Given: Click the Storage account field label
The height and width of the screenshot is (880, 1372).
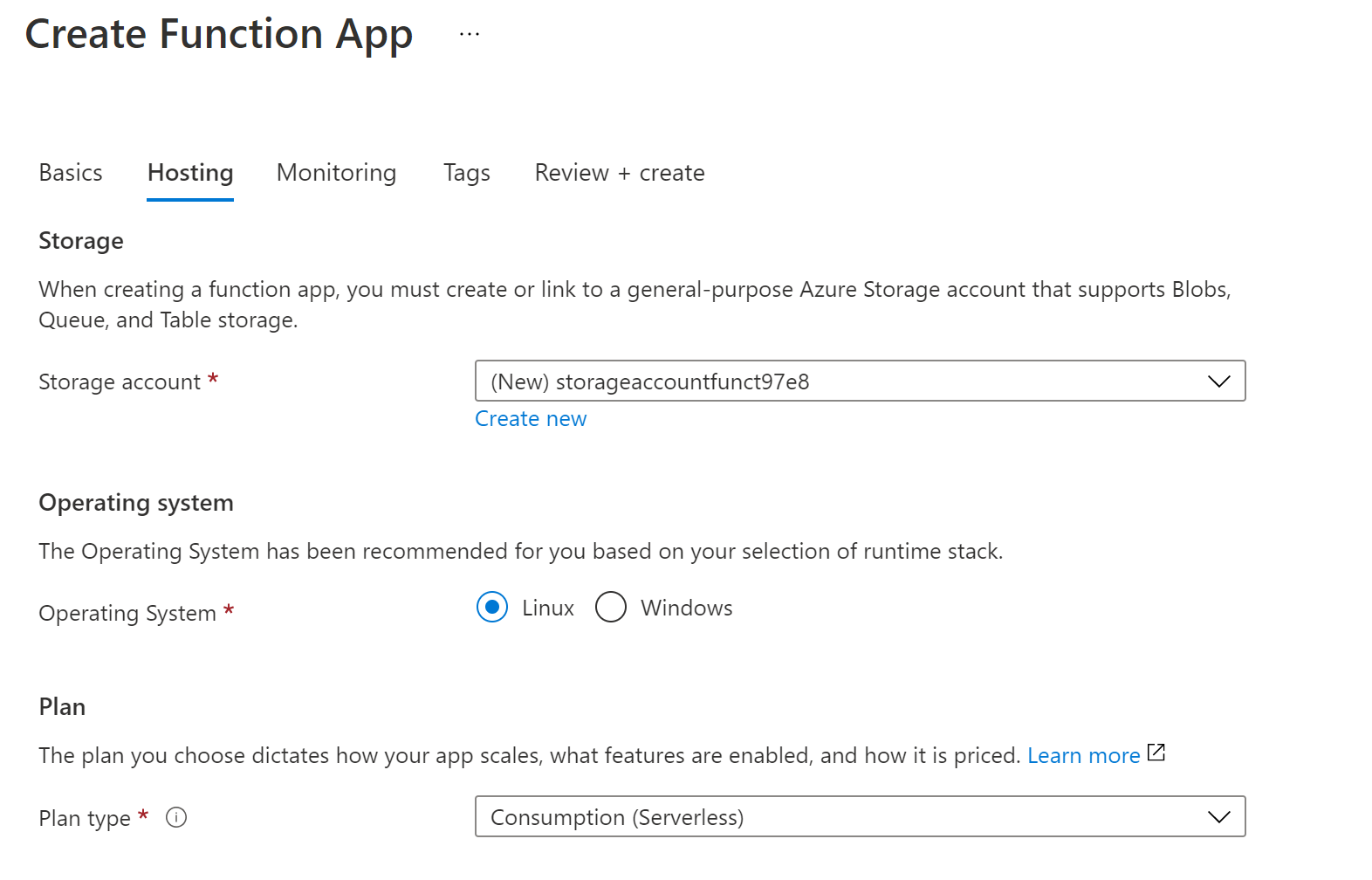Looking at the screenshot, I should pos(120,382).
